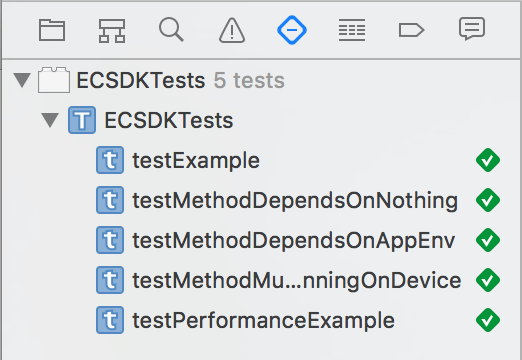Show the Symbol navigator hierarchy icon

[x=112, y=31]
